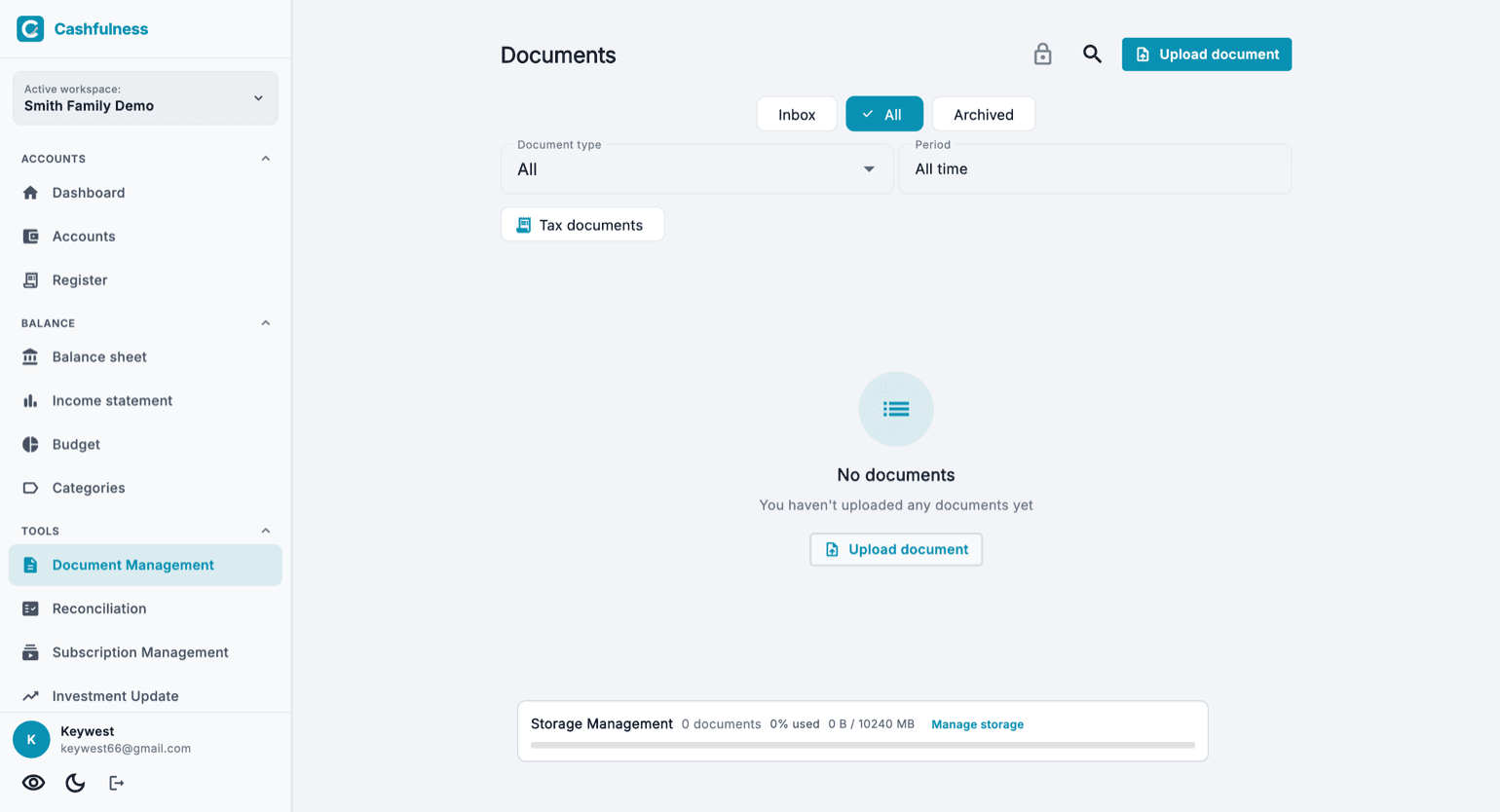This screenshot has height=812, width=1500.
Task: Click the Storage Management label
Action: 602,724
